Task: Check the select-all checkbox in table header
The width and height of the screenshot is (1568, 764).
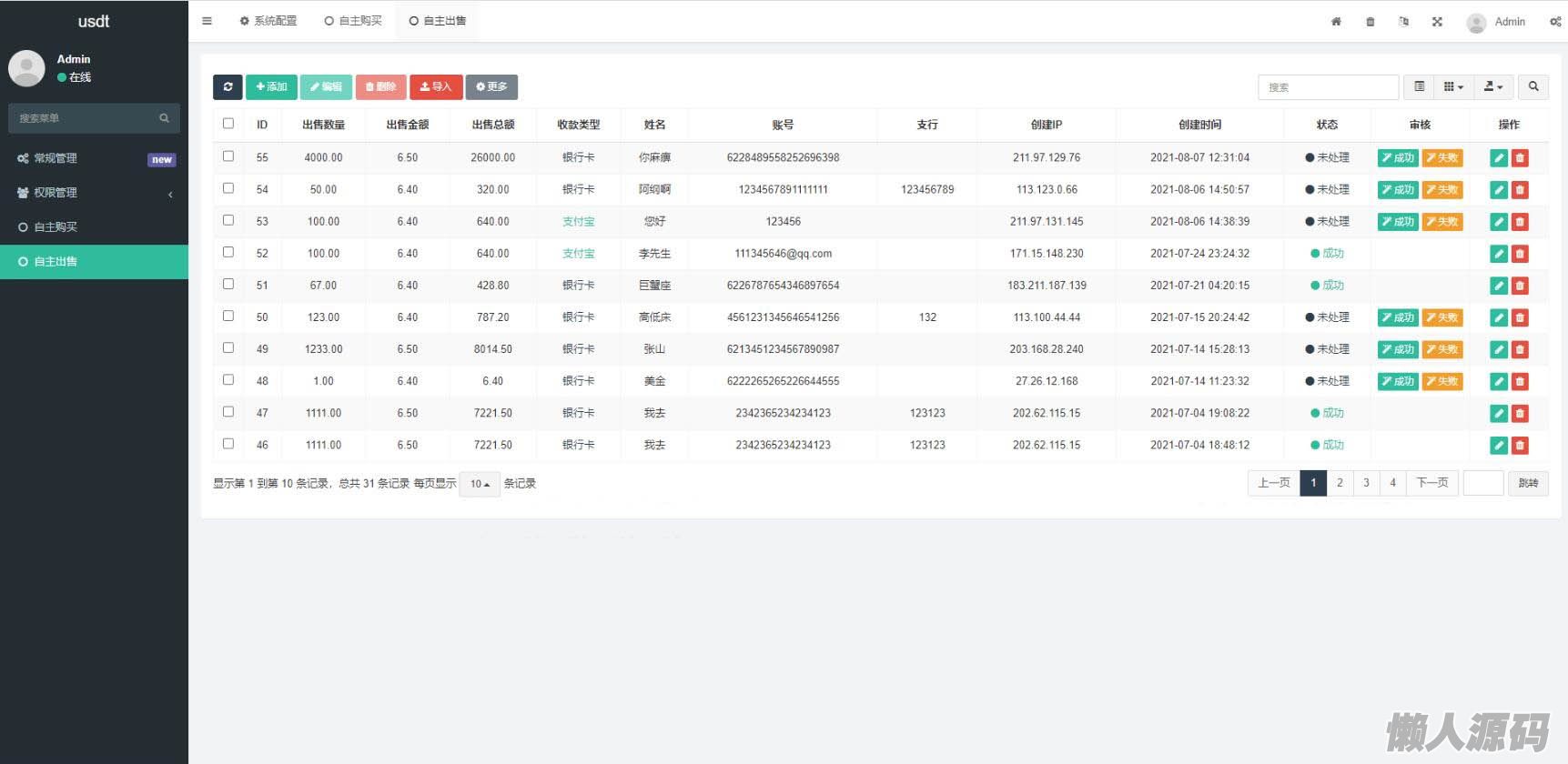Action: [x=228, y=124]
